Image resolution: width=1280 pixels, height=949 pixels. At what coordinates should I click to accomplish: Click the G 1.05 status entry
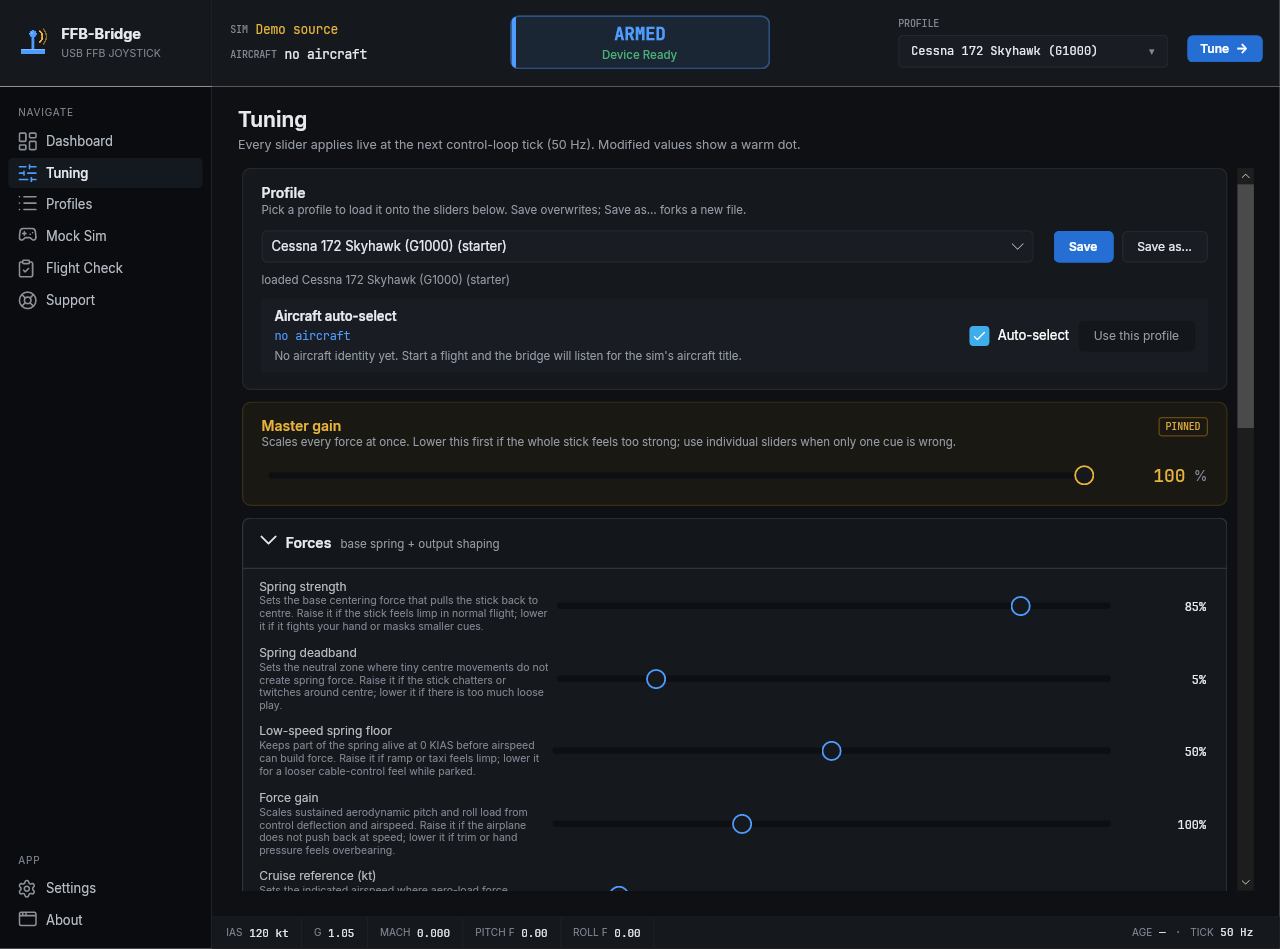click(334, 933)
